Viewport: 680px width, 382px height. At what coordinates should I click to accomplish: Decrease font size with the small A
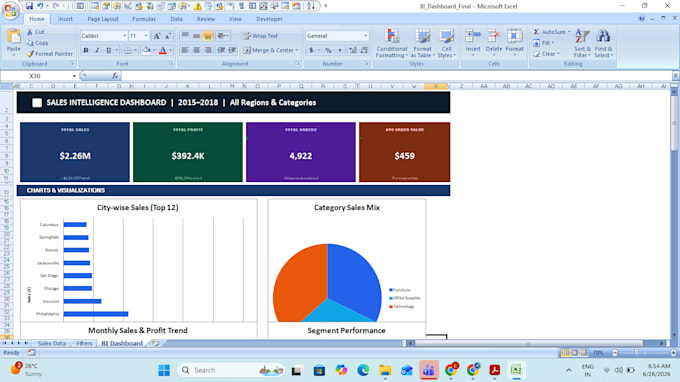coord(168,36)
